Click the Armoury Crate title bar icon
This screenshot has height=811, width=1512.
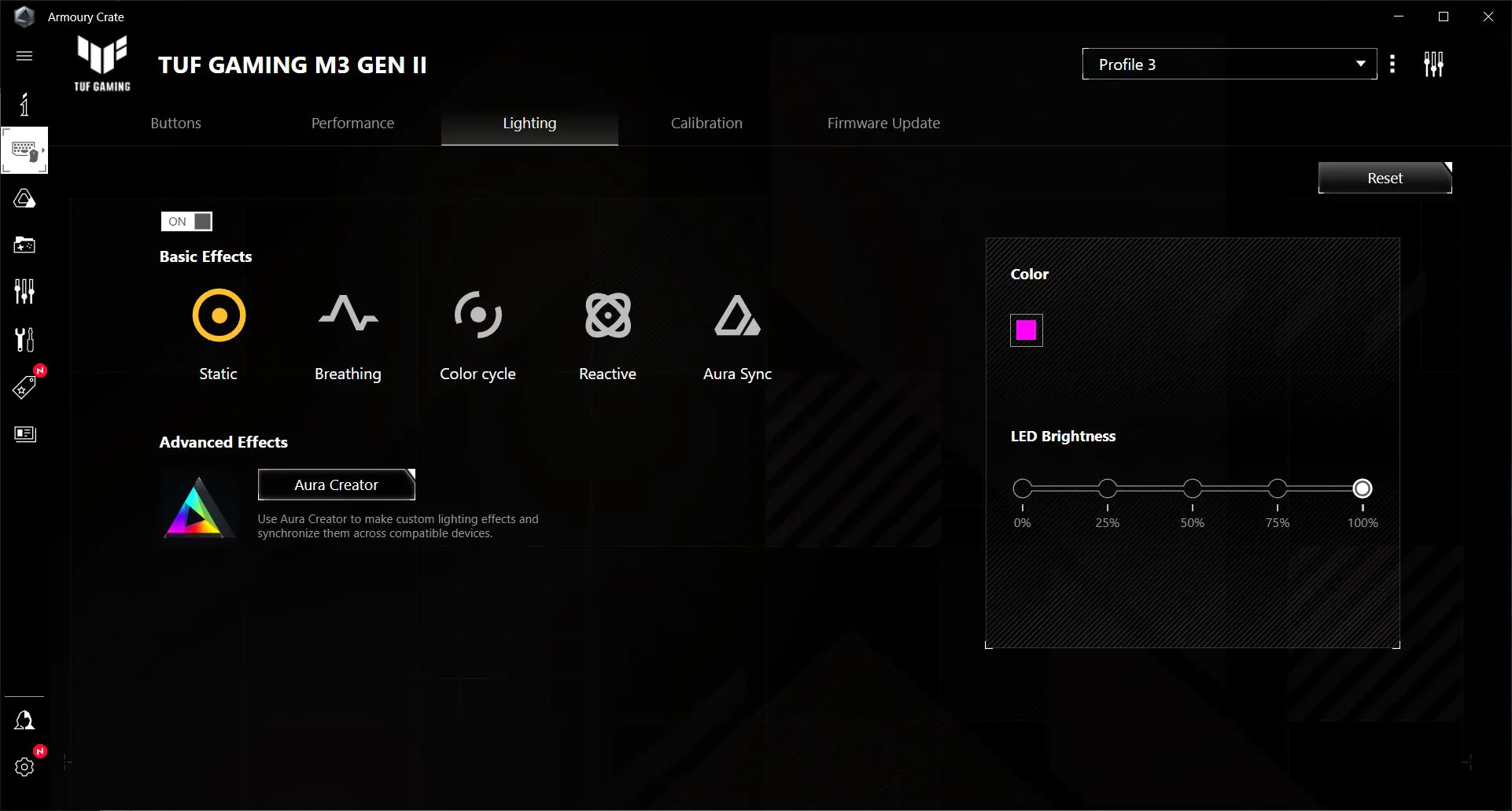click(x=24, y=17)
